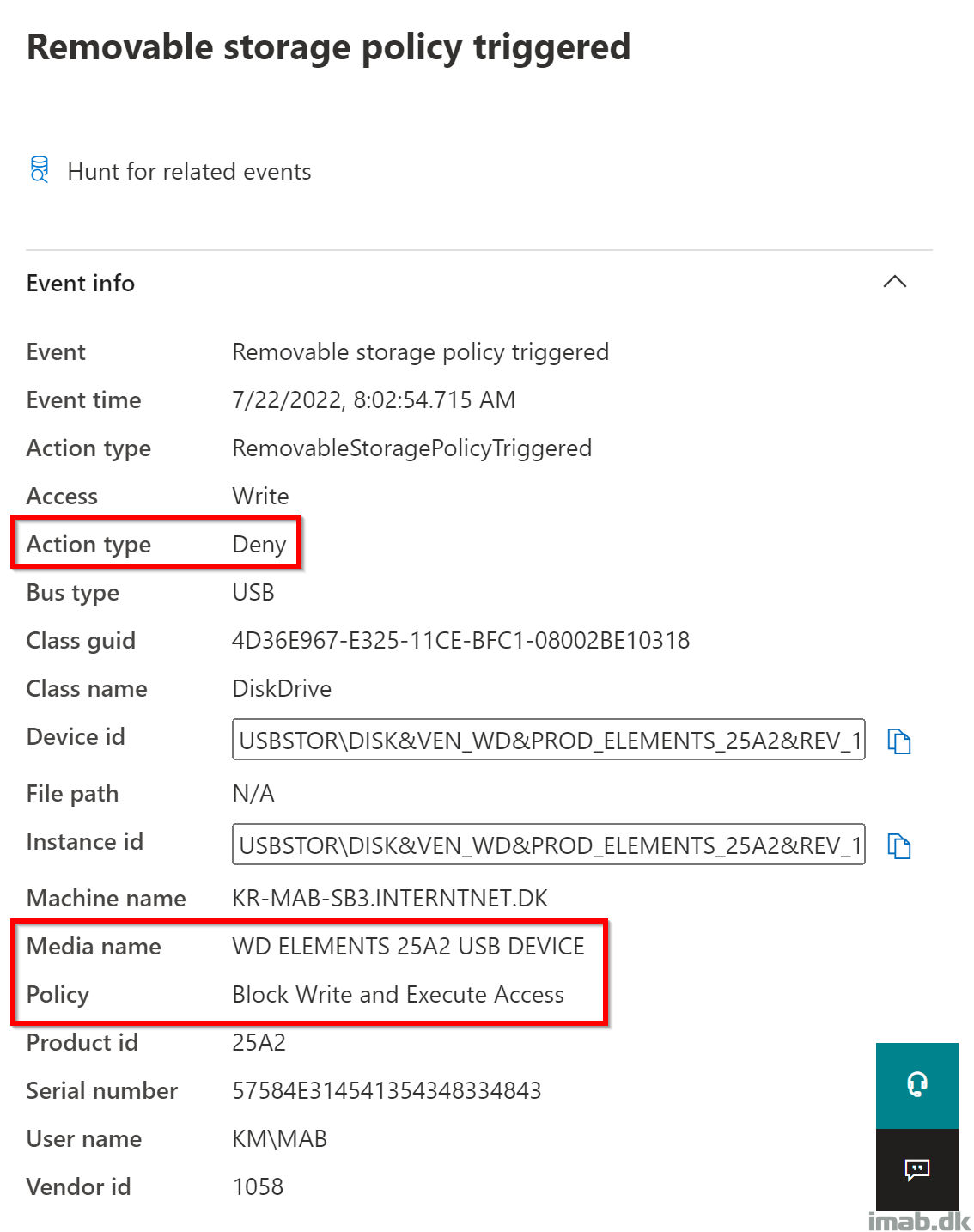
Task: Click the user name KM\MAB value
Action: coord(280,1139)
